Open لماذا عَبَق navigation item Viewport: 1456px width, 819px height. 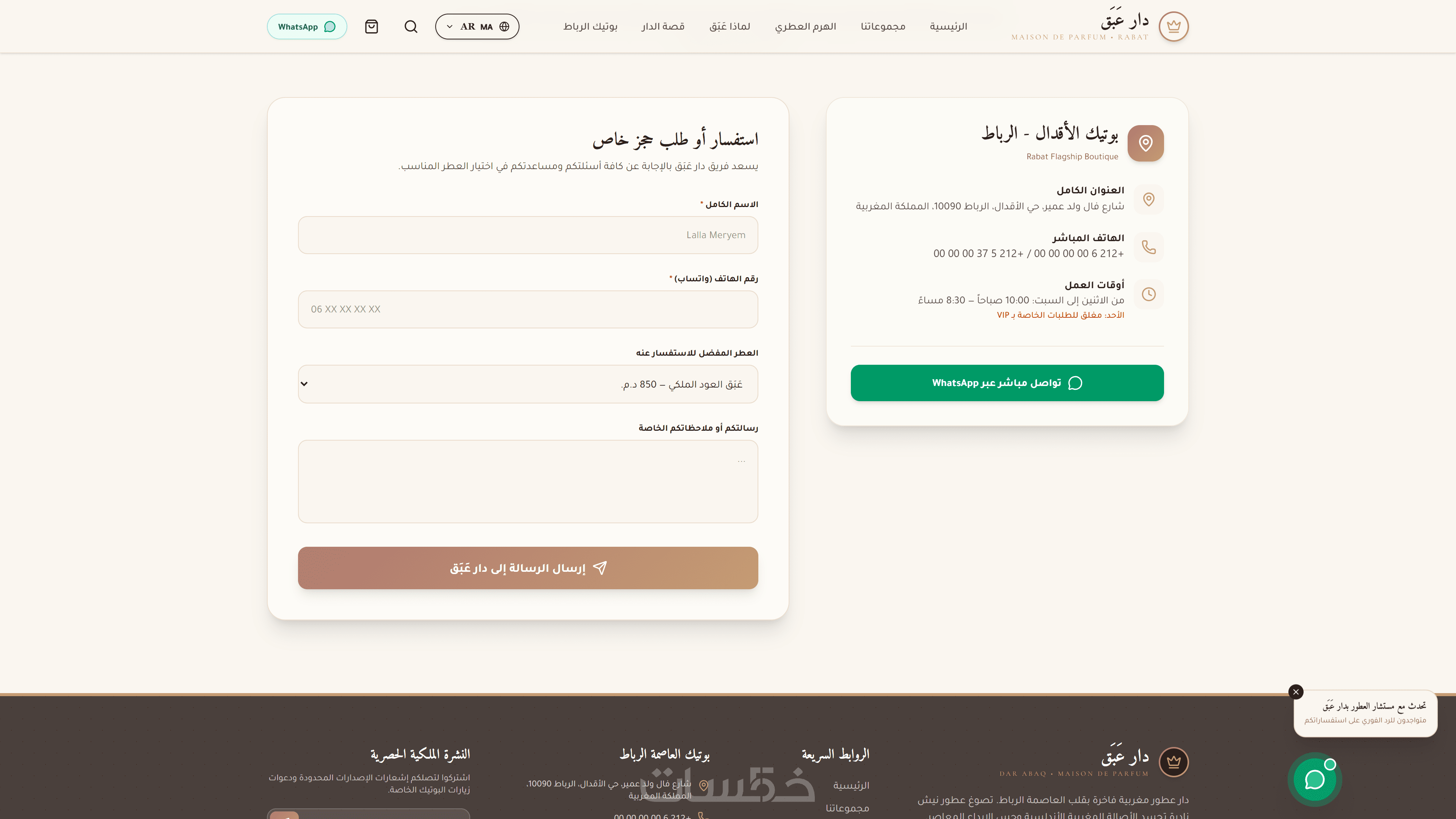[730, 27]
